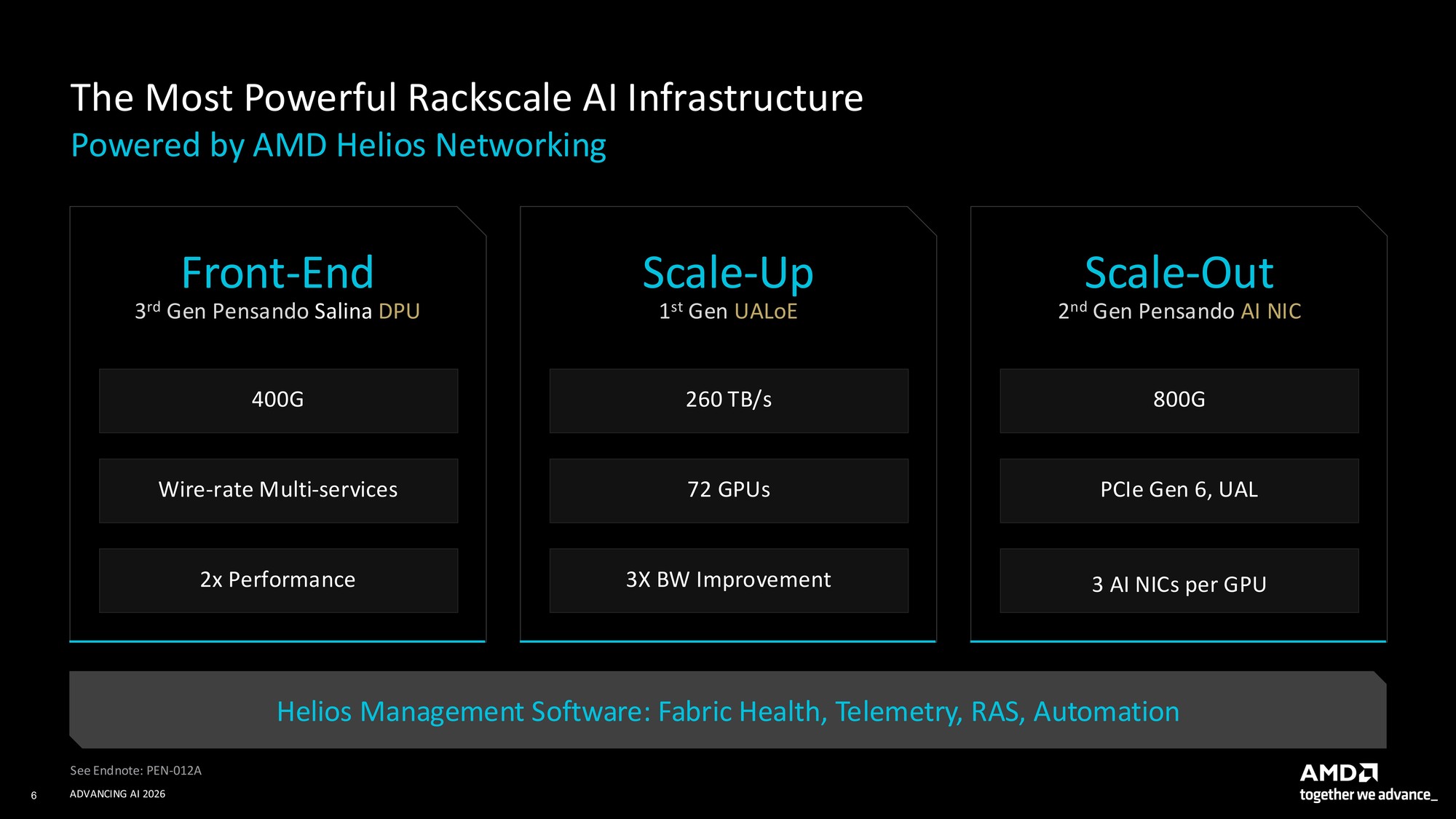Select the 'Wire-rate Multi-services' box
This screenshot has height=819, width=1456.
[278, 491]
